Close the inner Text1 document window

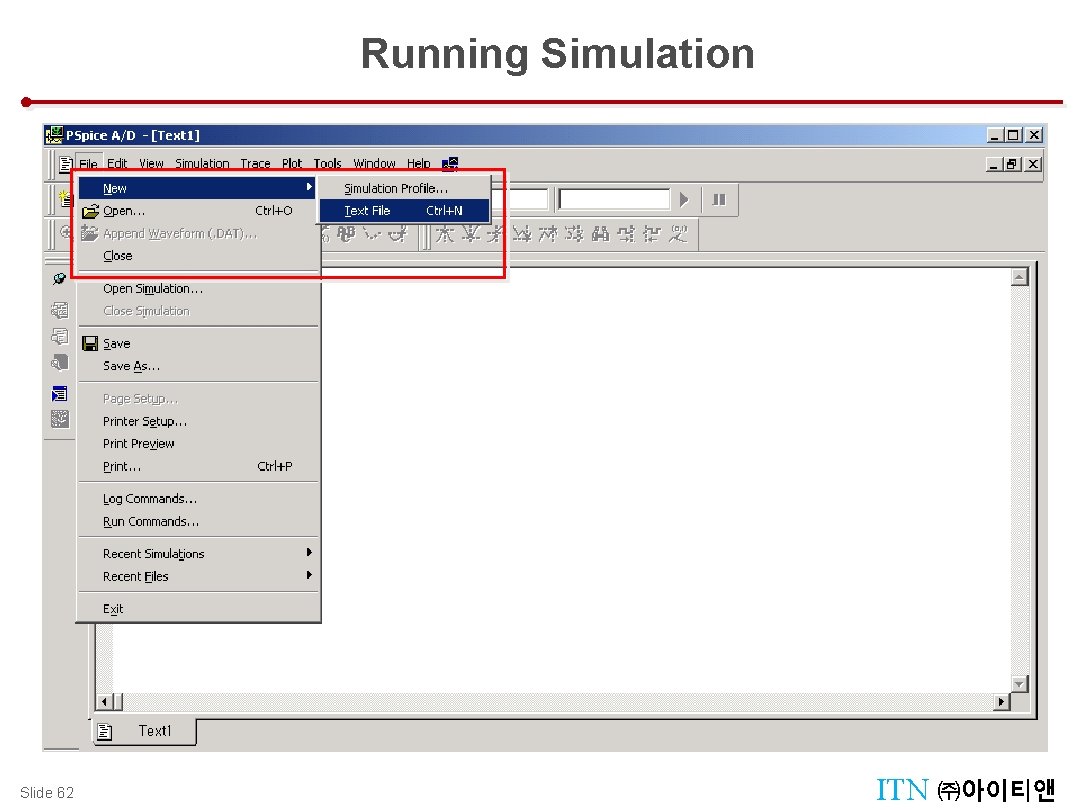[1032, 164]
